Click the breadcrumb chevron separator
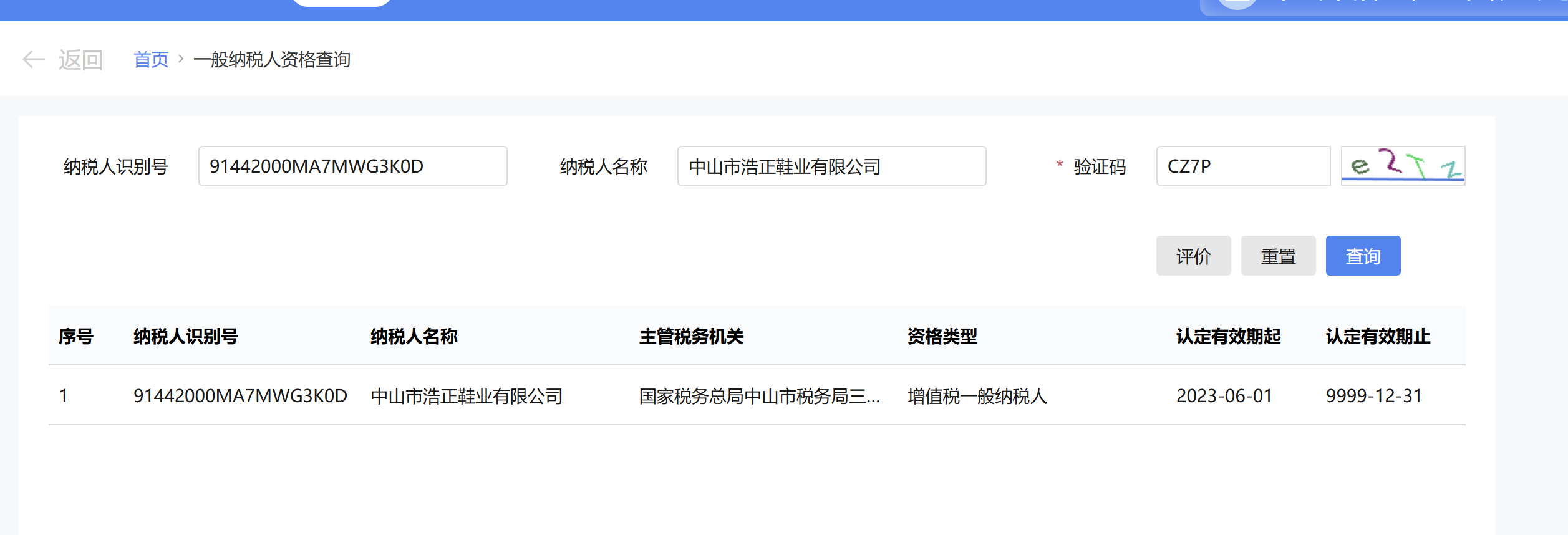The height and width of the screenshot is (535, 1568). pyautogui.click(x=181, y=59)
